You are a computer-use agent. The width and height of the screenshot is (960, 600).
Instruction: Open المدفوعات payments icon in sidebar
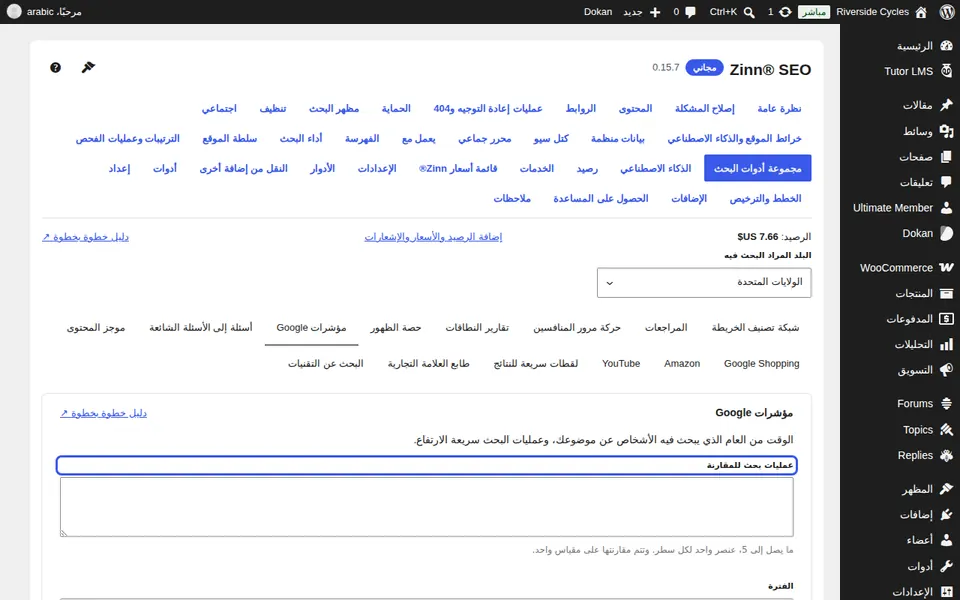[947, 319]
